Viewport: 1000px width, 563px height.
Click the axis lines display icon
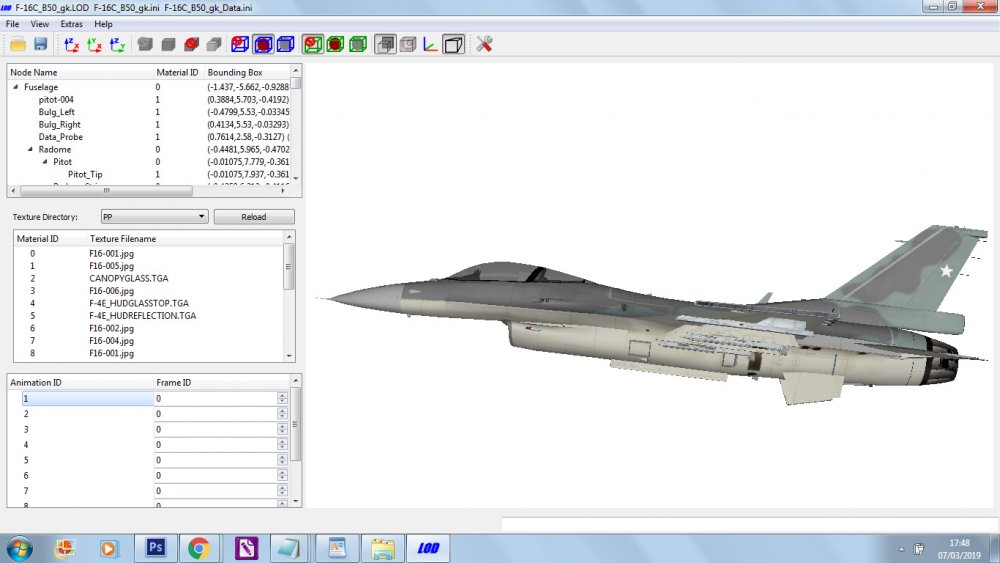[x=430, y=44]
